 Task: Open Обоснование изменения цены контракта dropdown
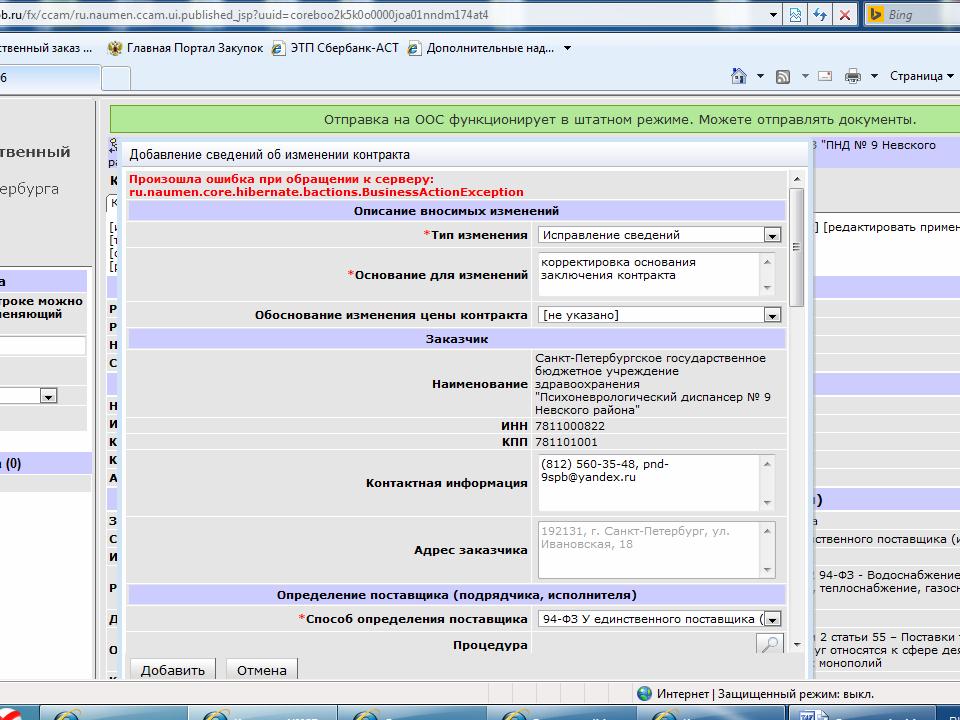[771, 315]
